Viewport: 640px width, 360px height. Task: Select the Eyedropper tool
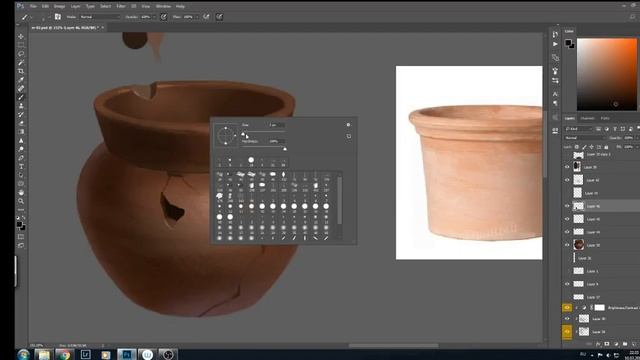tap(21, 80)
